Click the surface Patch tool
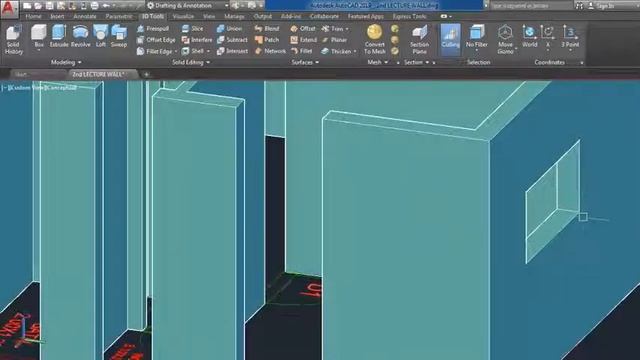Viewport: 640px width, 360px height. point(267,40)
